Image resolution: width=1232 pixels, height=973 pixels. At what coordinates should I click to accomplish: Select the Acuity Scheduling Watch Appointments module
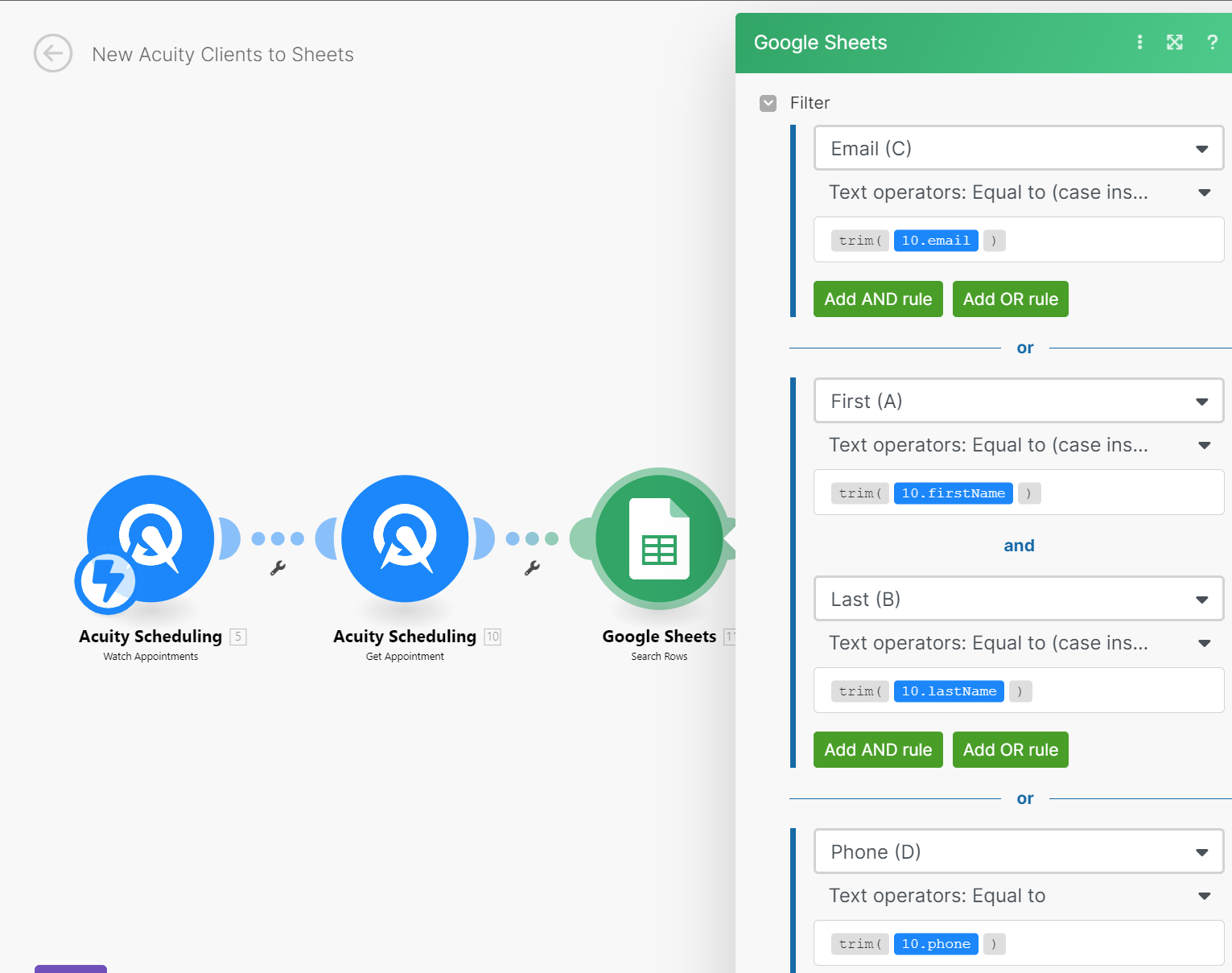(150, 539)
